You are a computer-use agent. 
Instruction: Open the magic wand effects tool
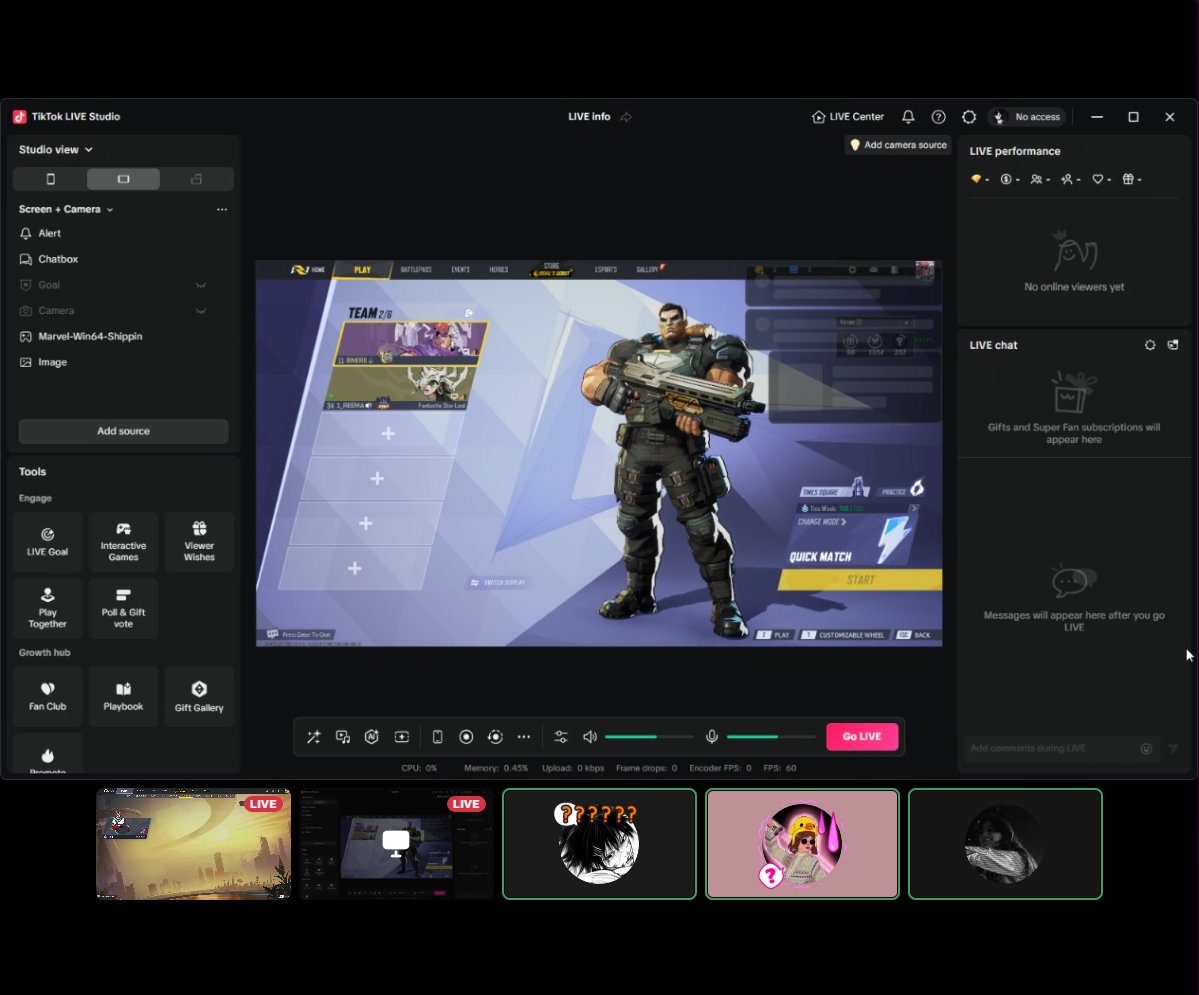coord(314,736)
